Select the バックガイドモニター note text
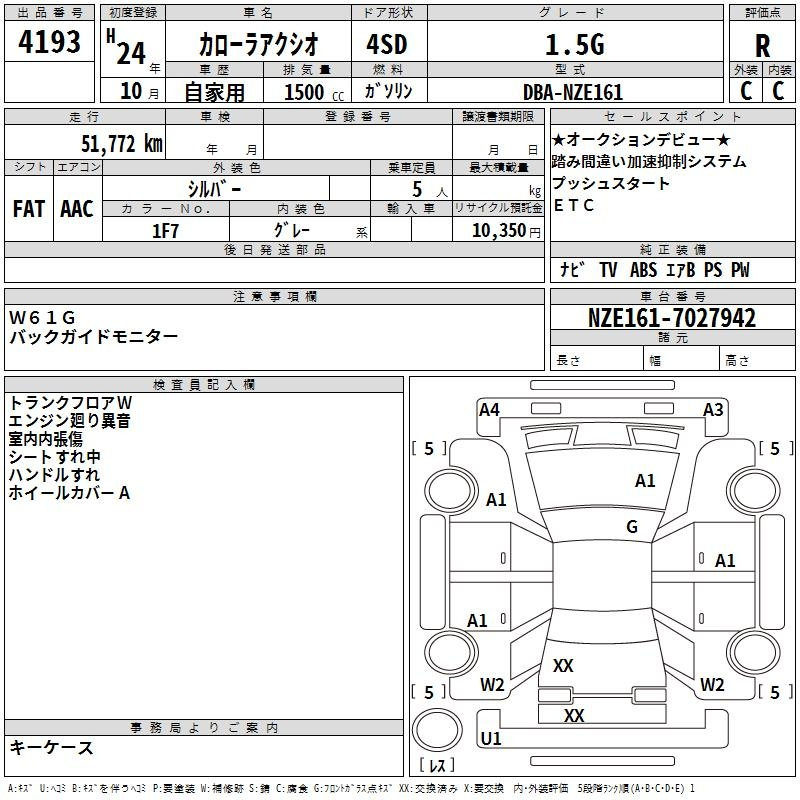This screenshot has width=800, height=800. point(94,337)
